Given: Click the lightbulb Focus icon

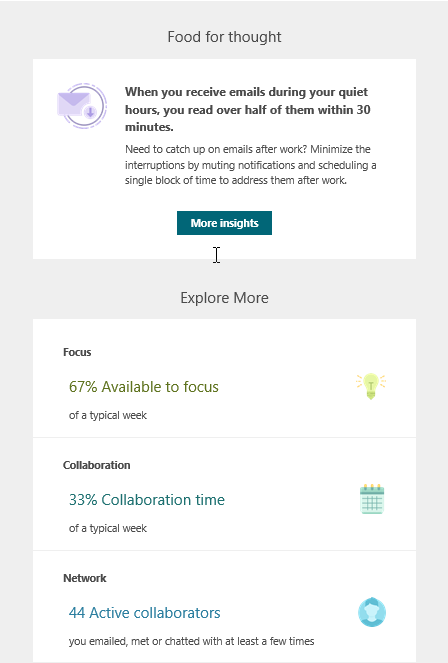Looking at the screenshot, I should pos(371,386).
